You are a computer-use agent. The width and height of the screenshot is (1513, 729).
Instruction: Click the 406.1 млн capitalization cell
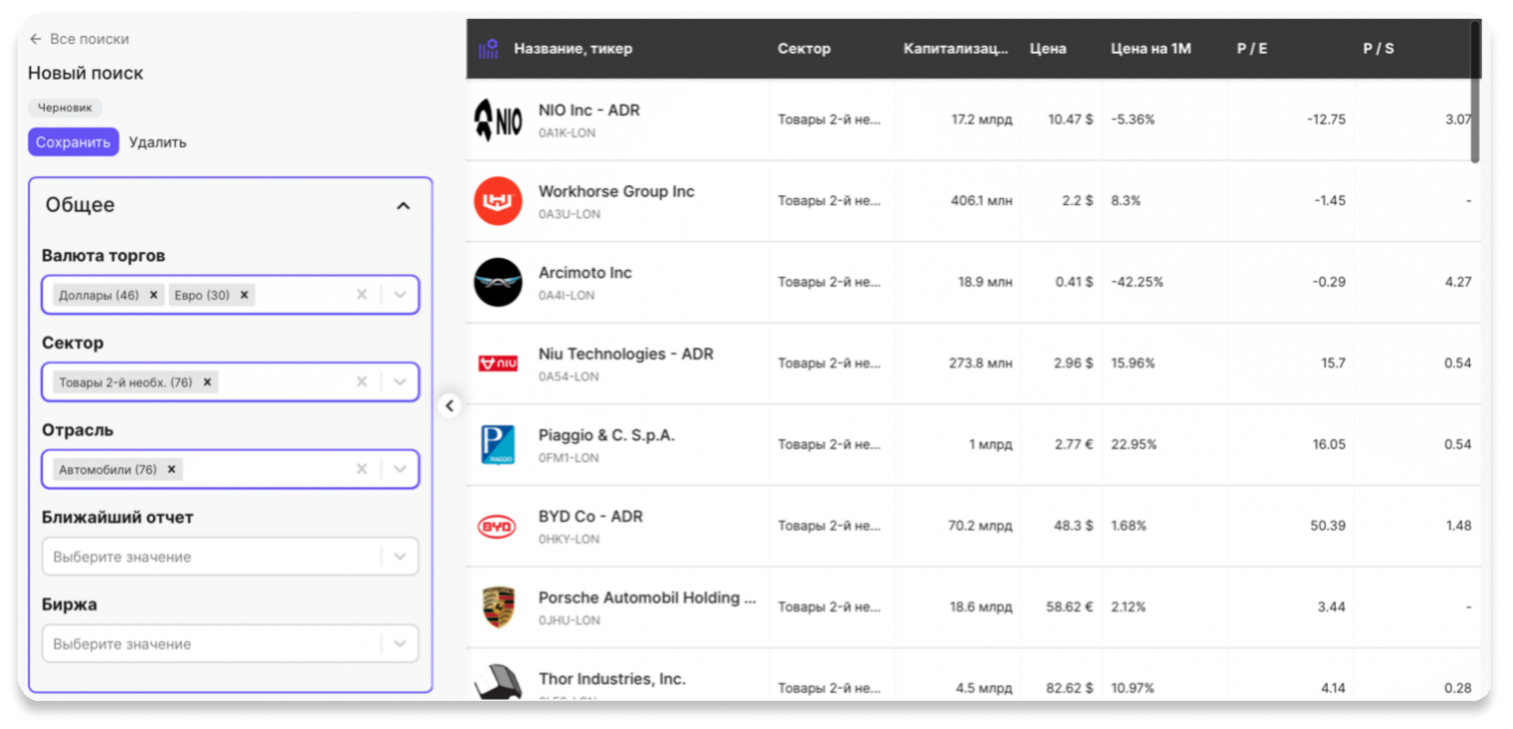(x=981, y=201)
